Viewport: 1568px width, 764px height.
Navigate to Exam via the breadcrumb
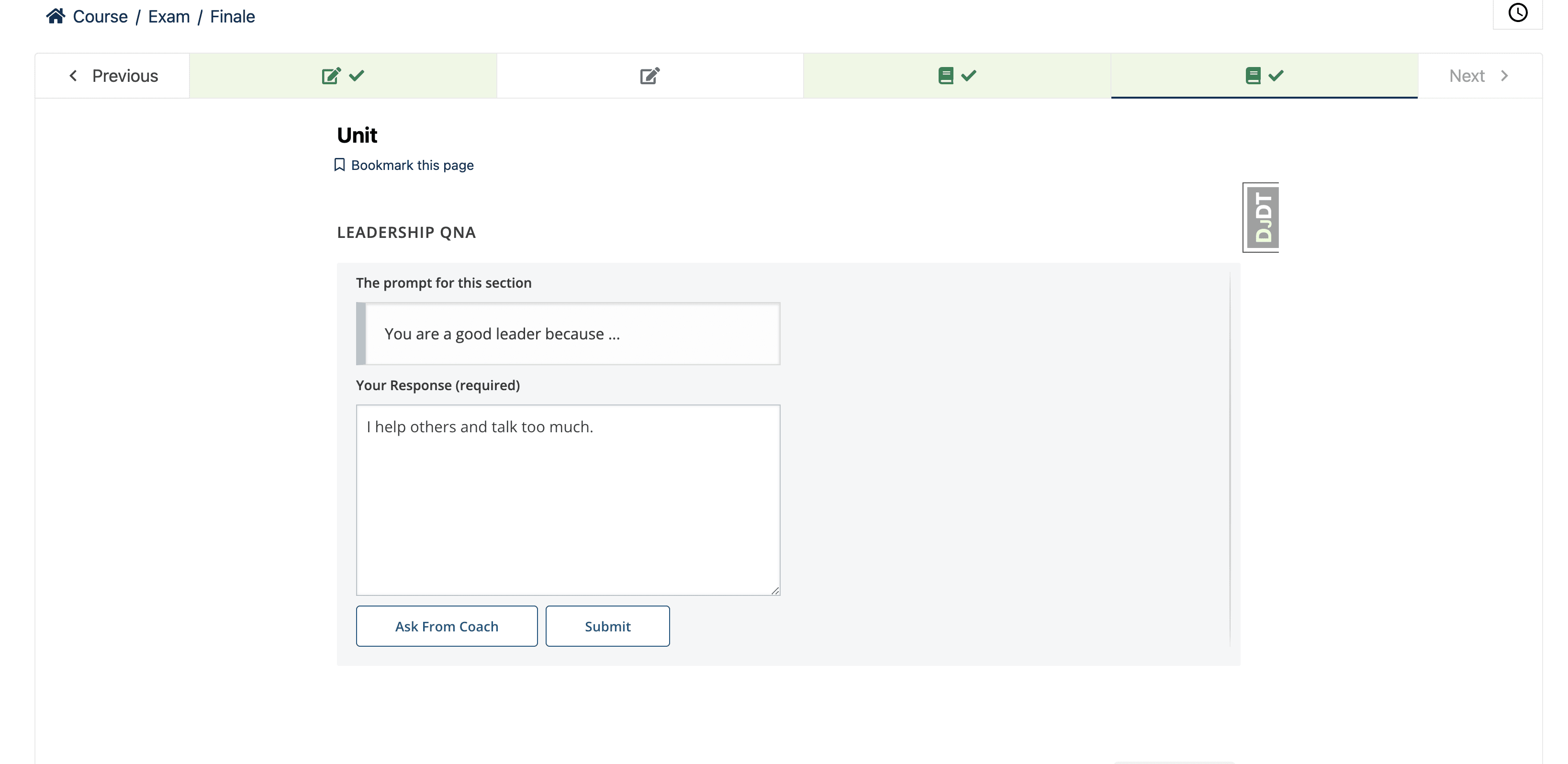168,16
